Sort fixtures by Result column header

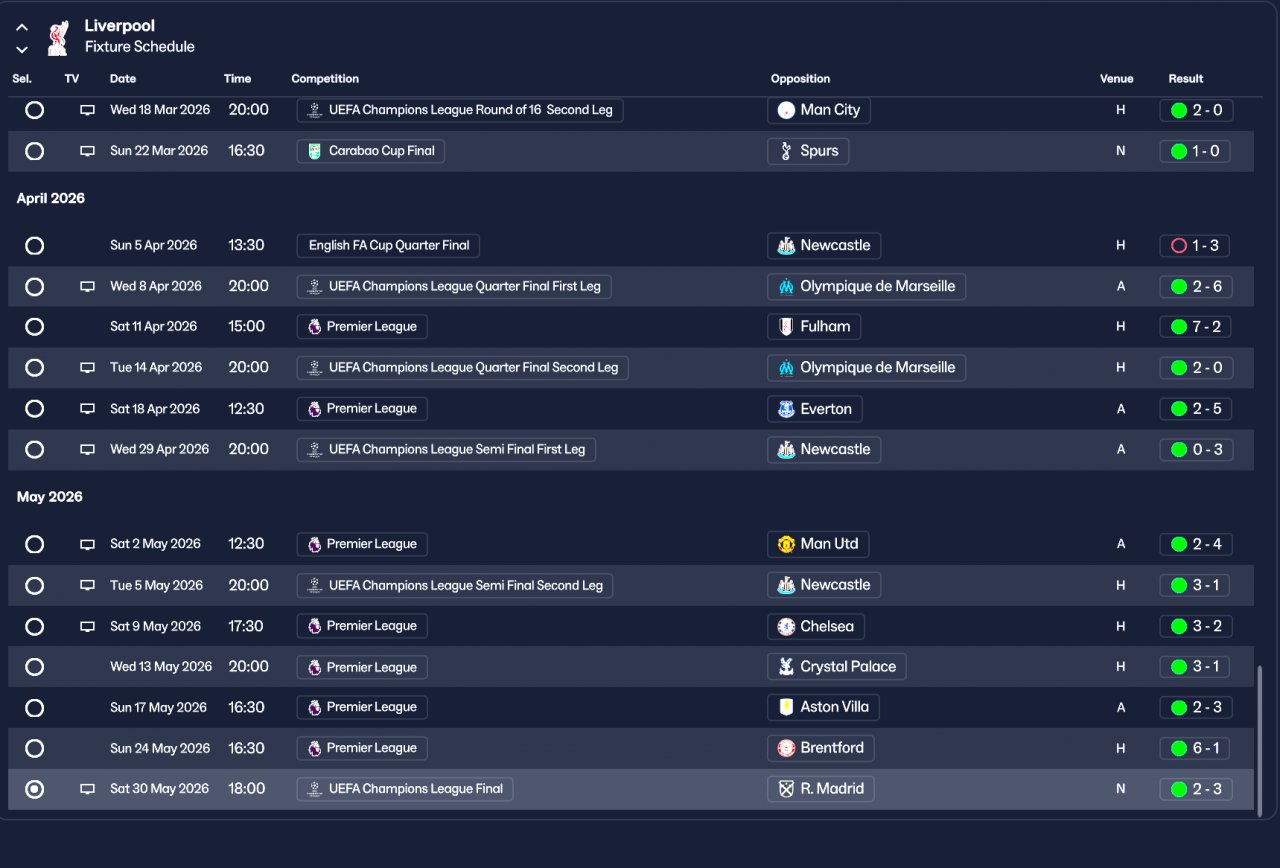[x=1186, y=79]
